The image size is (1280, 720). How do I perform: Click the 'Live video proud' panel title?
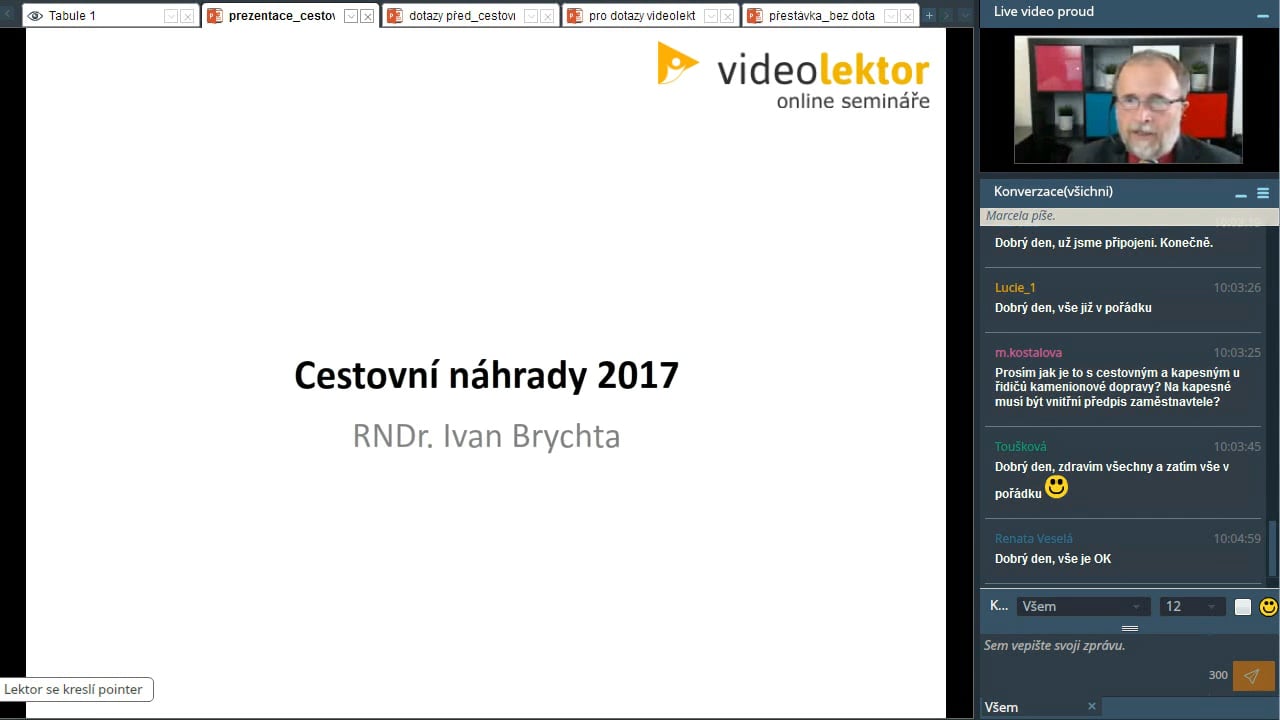click(1044, 12)
